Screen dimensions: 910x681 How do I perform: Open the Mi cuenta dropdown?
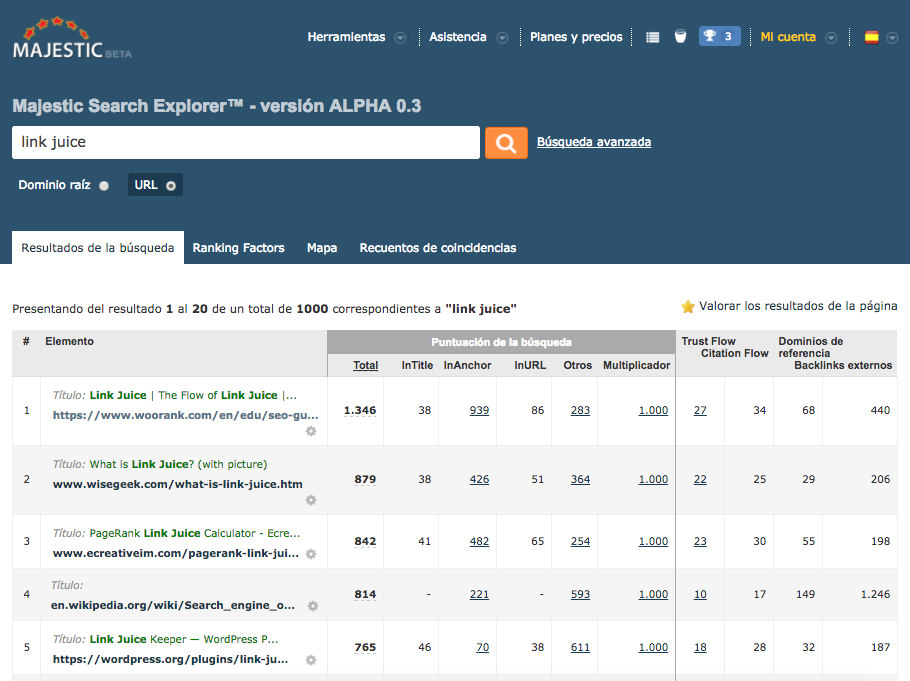coord(799,37)
